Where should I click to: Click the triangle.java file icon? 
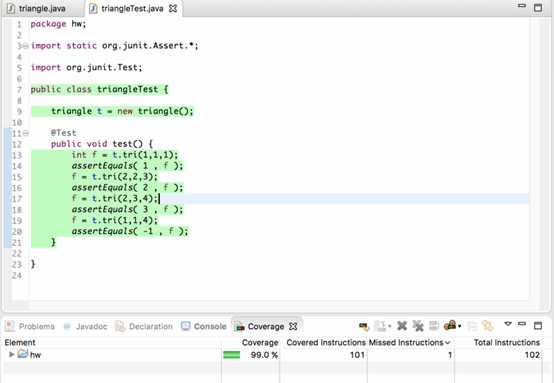[11, 8]
